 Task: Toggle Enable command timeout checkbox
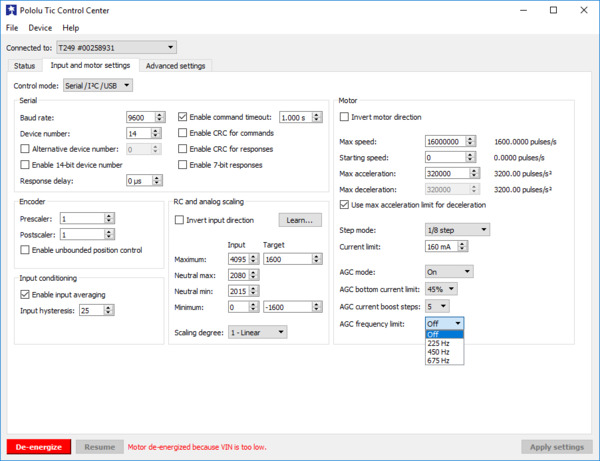coord(183,117)
